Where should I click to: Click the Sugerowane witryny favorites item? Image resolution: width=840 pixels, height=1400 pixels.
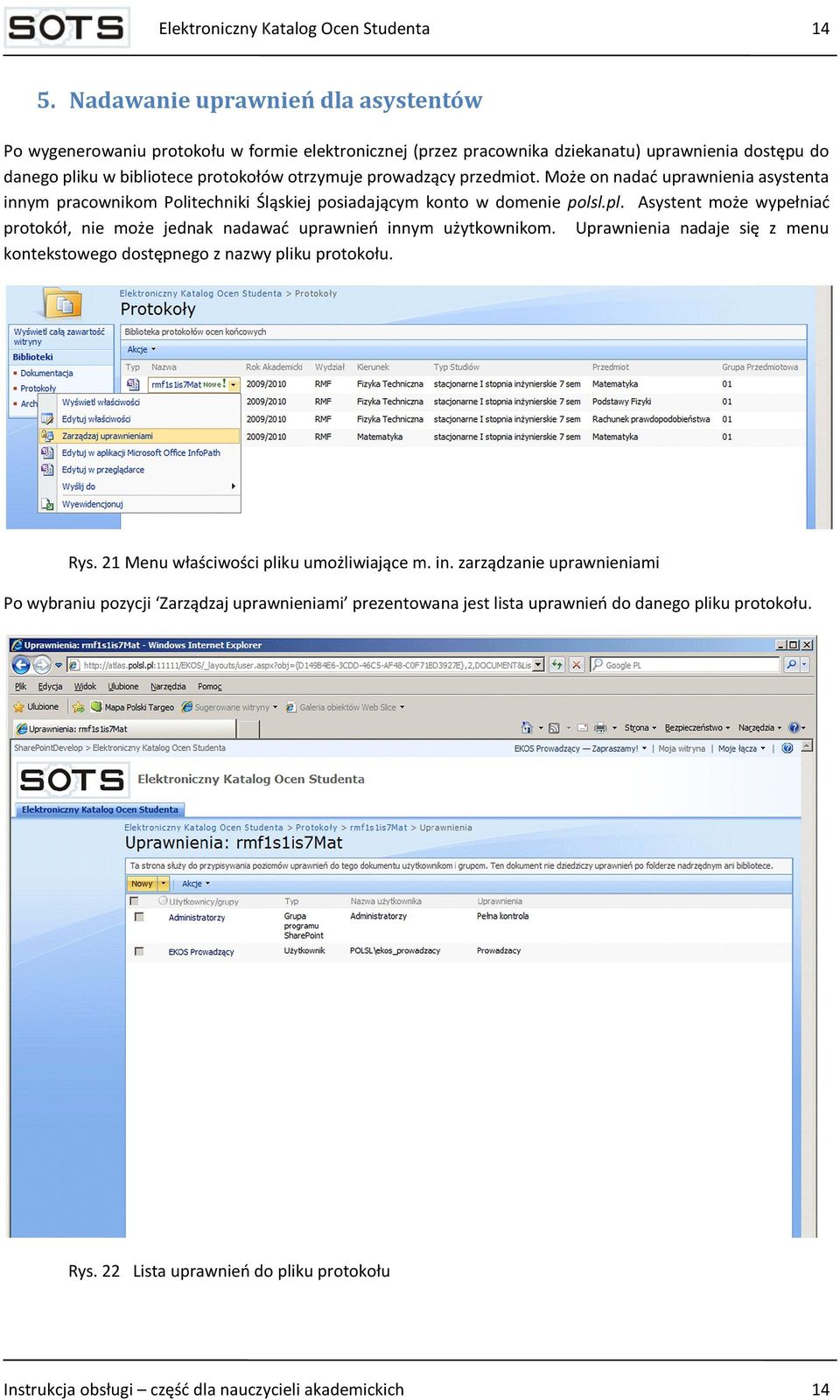[230, 707]
